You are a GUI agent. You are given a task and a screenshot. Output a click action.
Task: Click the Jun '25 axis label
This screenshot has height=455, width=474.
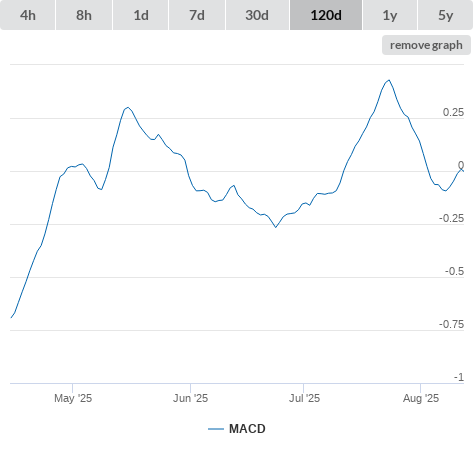(190, 398)
